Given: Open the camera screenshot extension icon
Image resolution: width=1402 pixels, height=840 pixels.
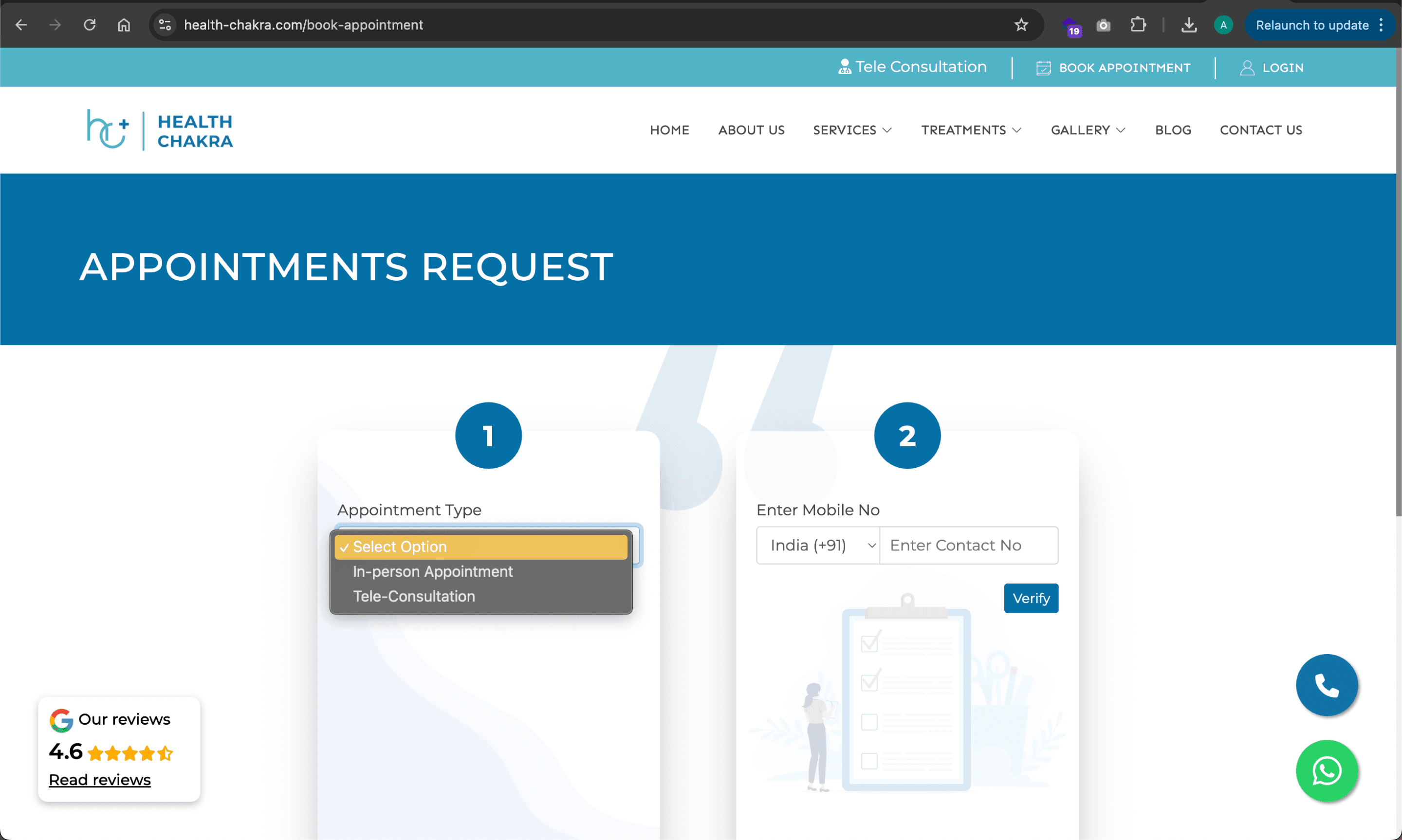Looking at the screenshot, I should coord(1103,25).
